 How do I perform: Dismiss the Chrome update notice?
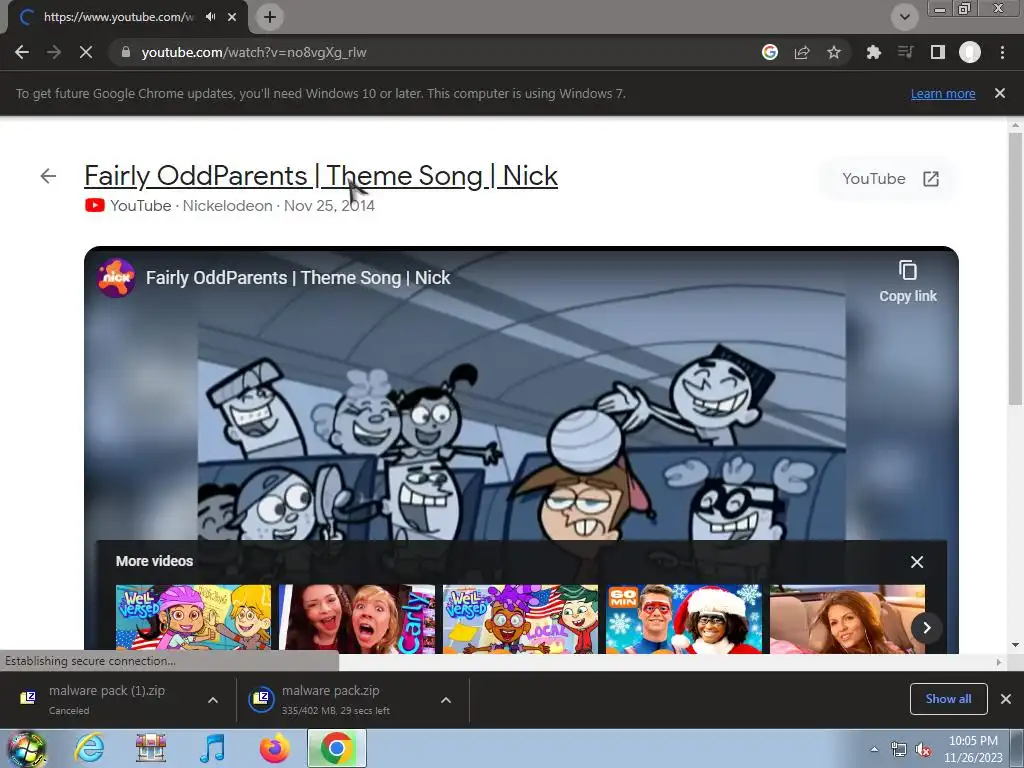[x=1000, y=93]
